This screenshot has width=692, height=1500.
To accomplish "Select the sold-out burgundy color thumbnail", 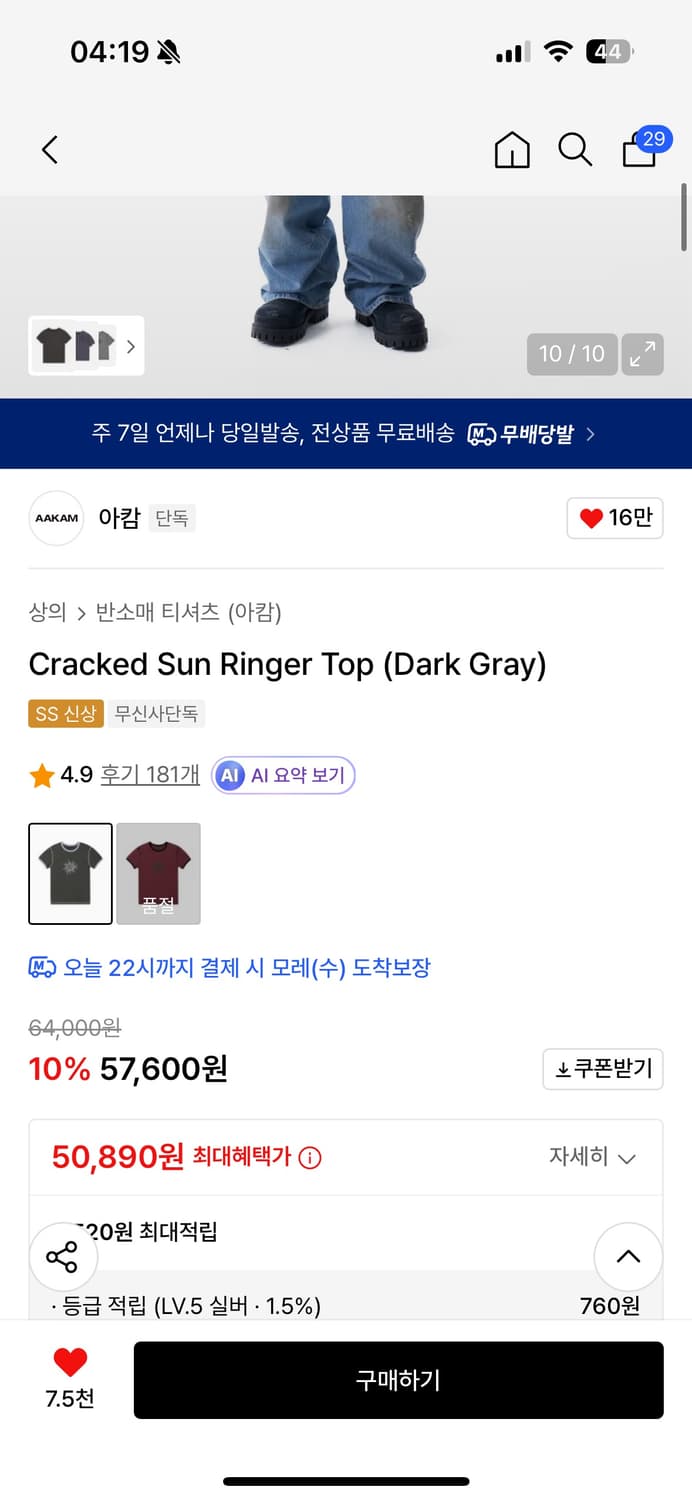I will tap(158, 873).
